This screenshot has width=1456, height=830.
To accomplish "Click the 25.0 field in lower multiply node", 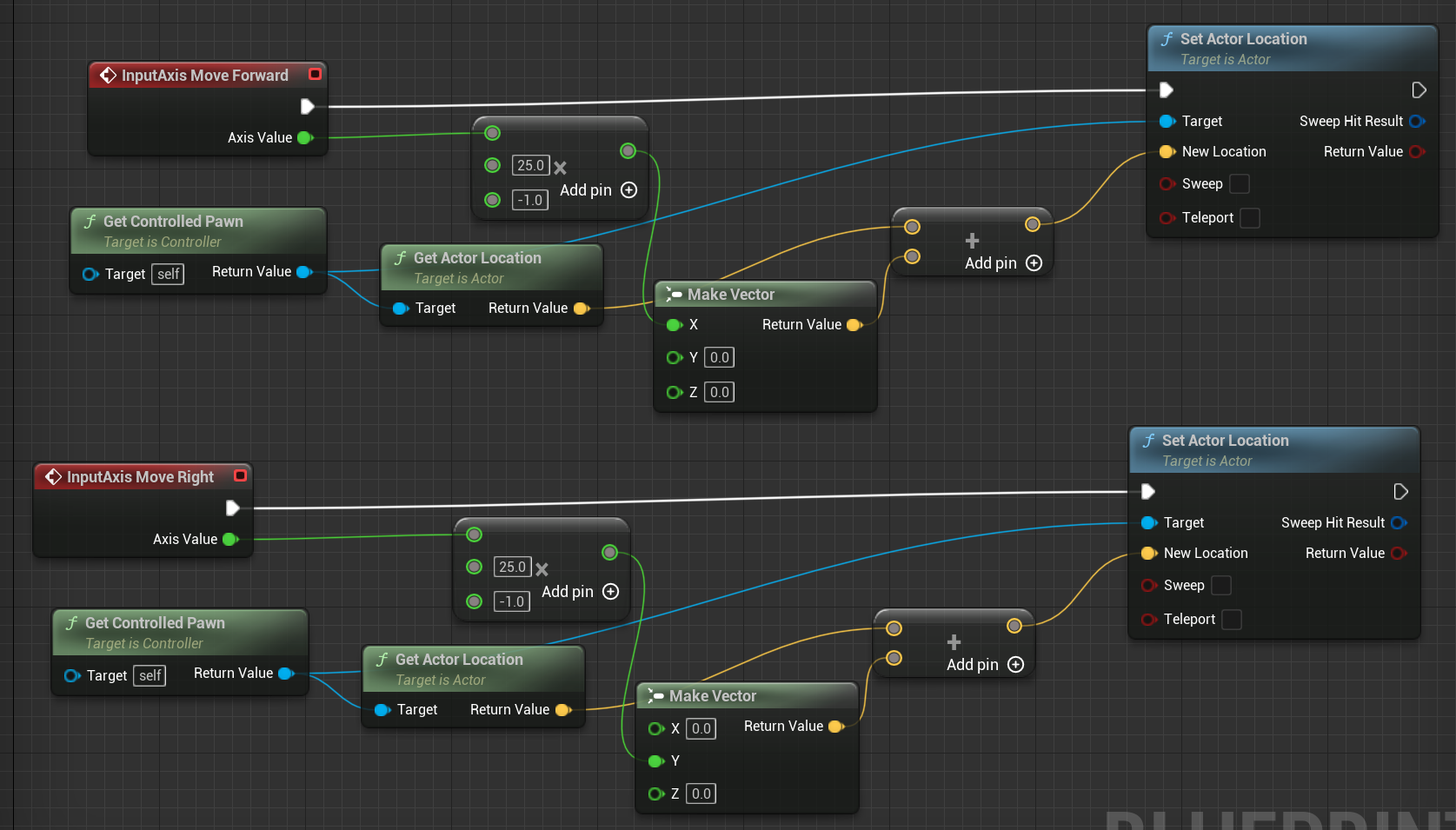I will (x=512, y=567).
